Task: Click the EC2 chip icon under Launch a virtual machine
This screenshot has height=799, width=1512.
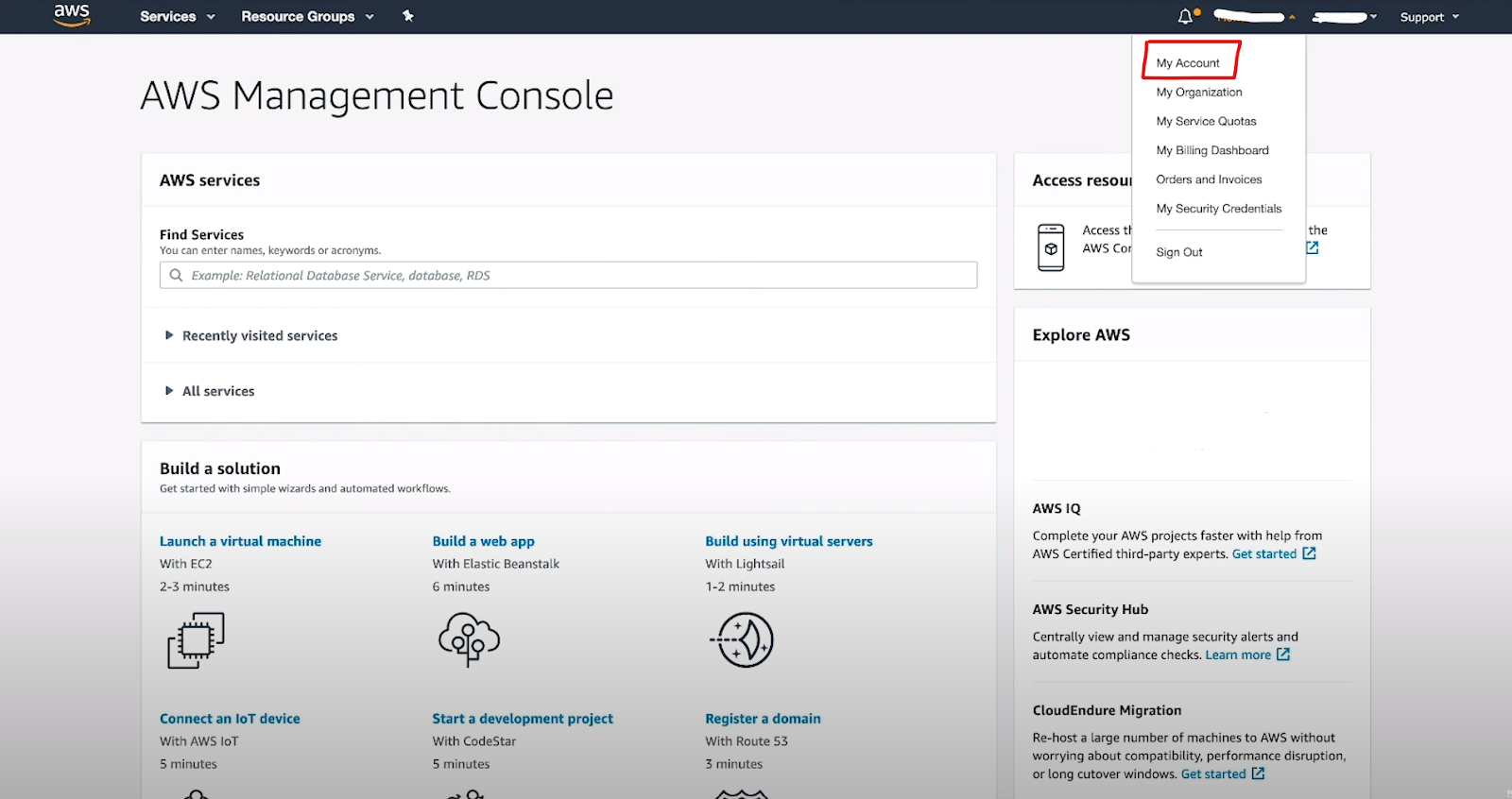Action: click(196, 640)
